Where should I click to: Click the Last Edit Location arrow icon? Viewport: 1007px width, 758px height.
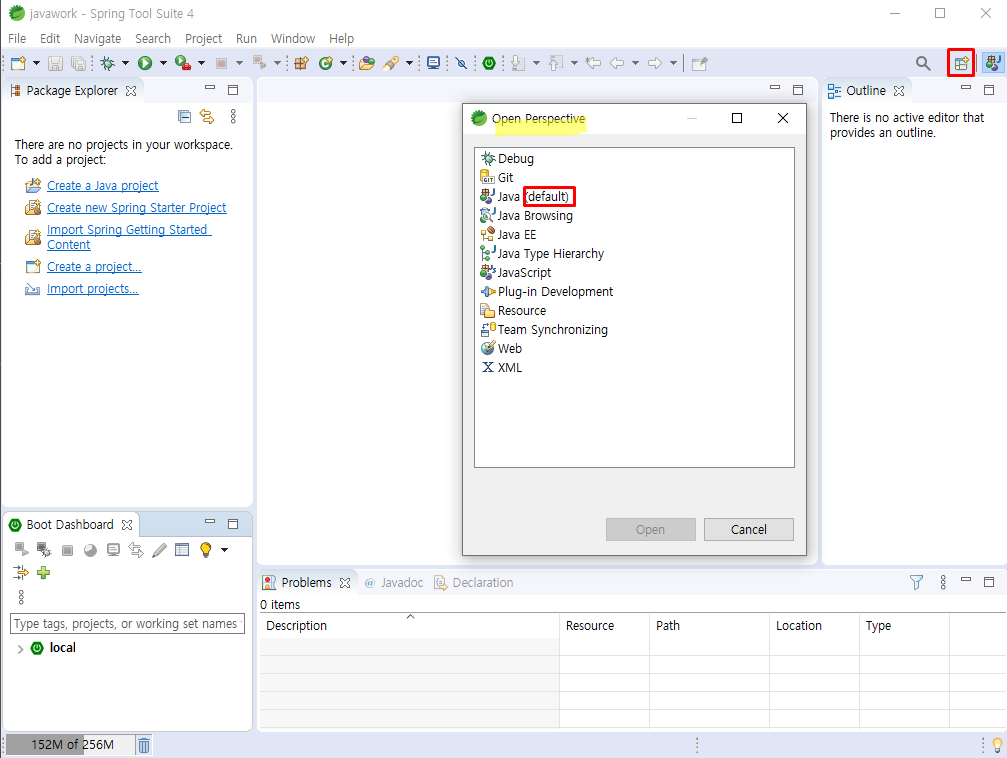593,63
